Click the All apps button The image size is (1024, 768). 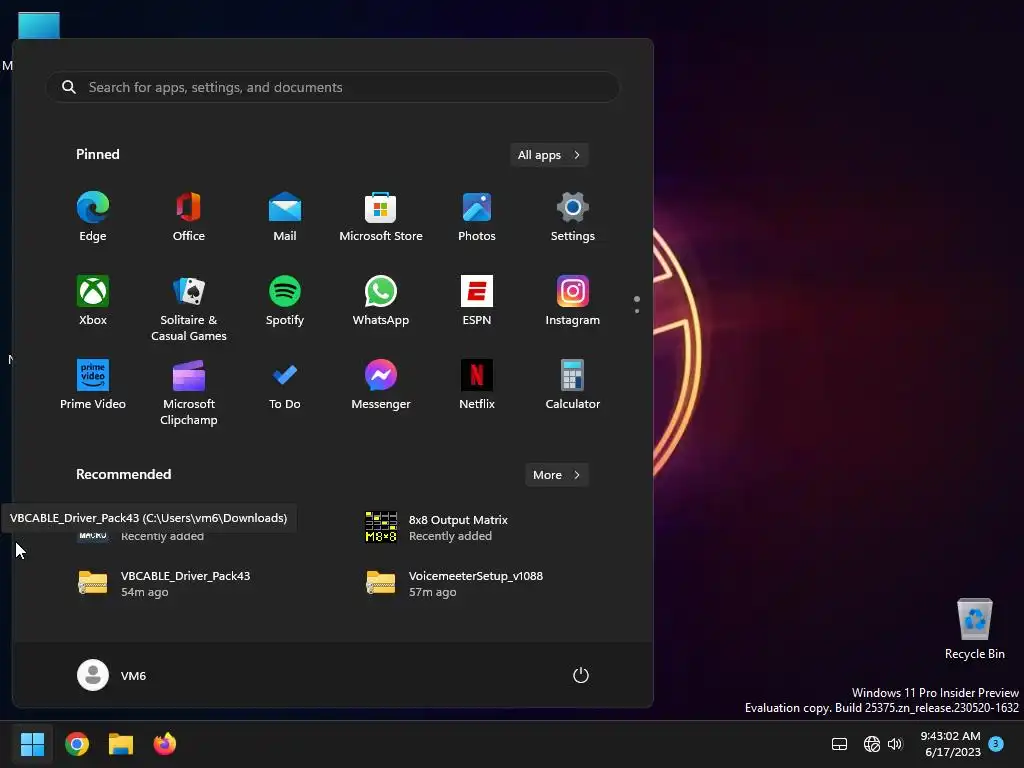549,155
